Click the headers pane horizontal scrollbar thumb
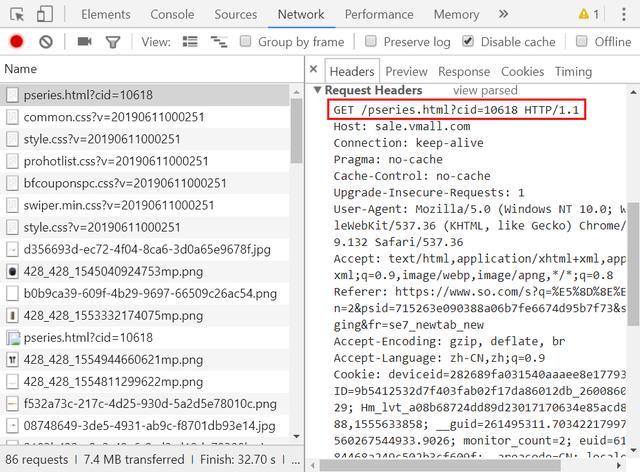Screen dimensions: 640x472 point(440,465)
